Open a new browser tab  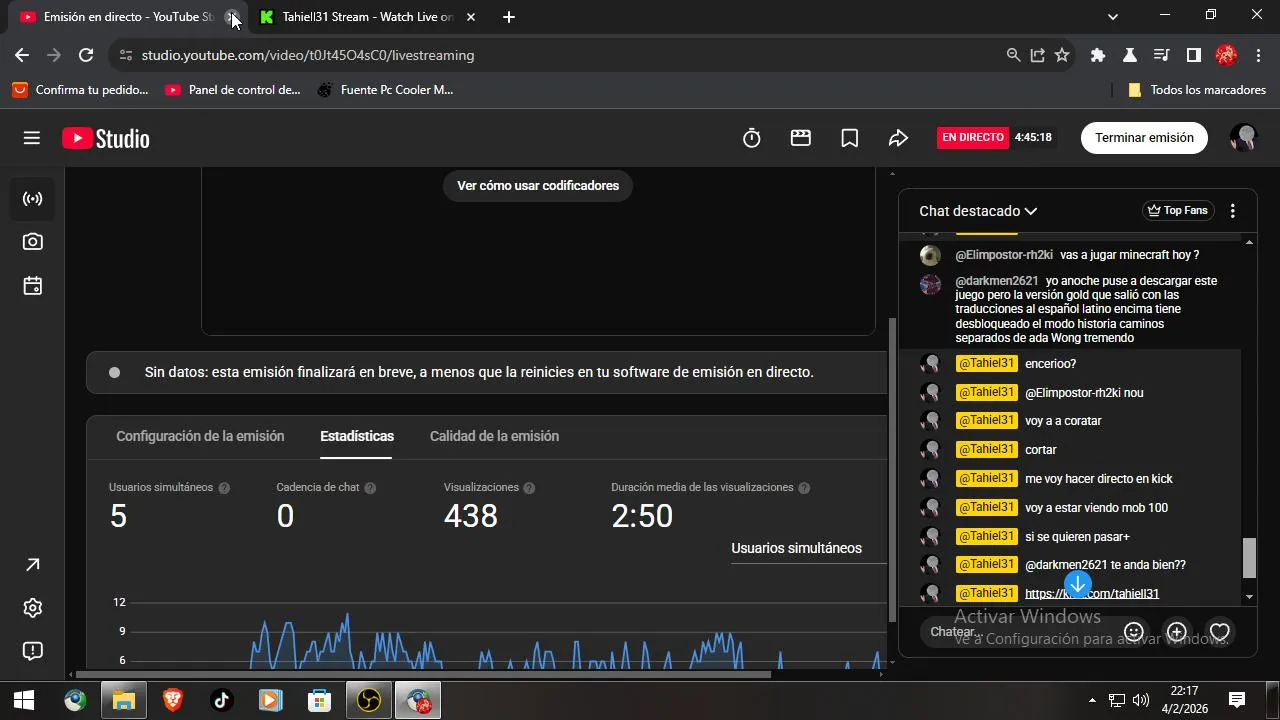tap(509, 17)
